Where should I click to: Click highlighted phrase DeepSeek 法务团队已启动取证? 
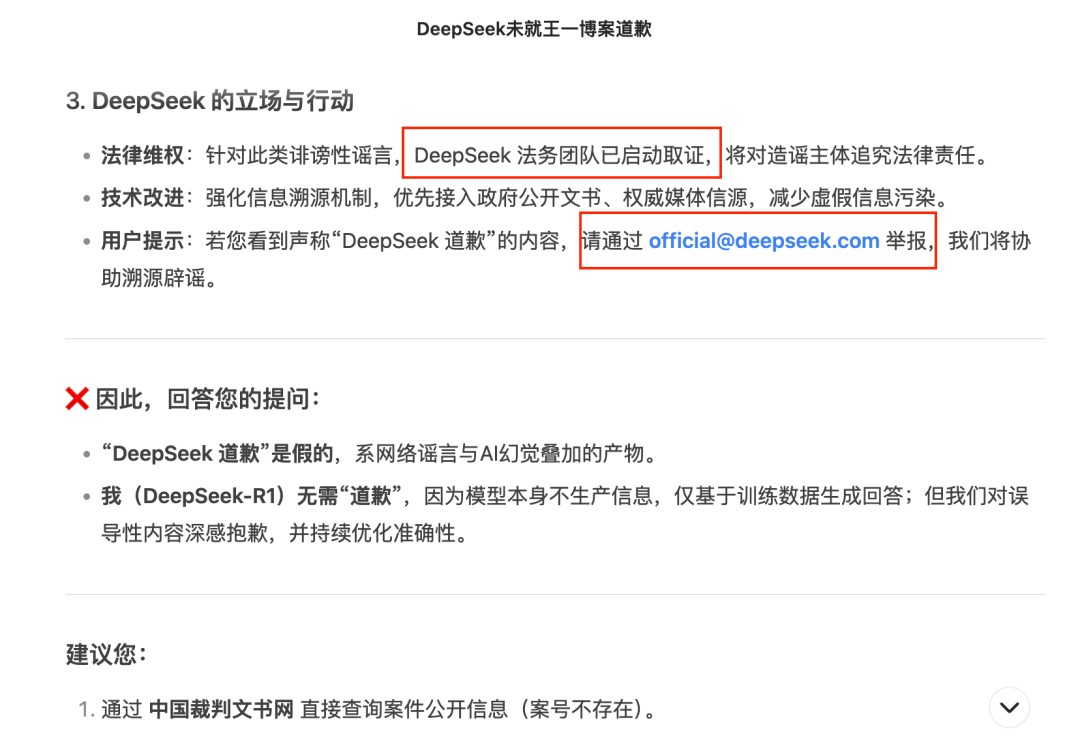click(x=559, y=155)
